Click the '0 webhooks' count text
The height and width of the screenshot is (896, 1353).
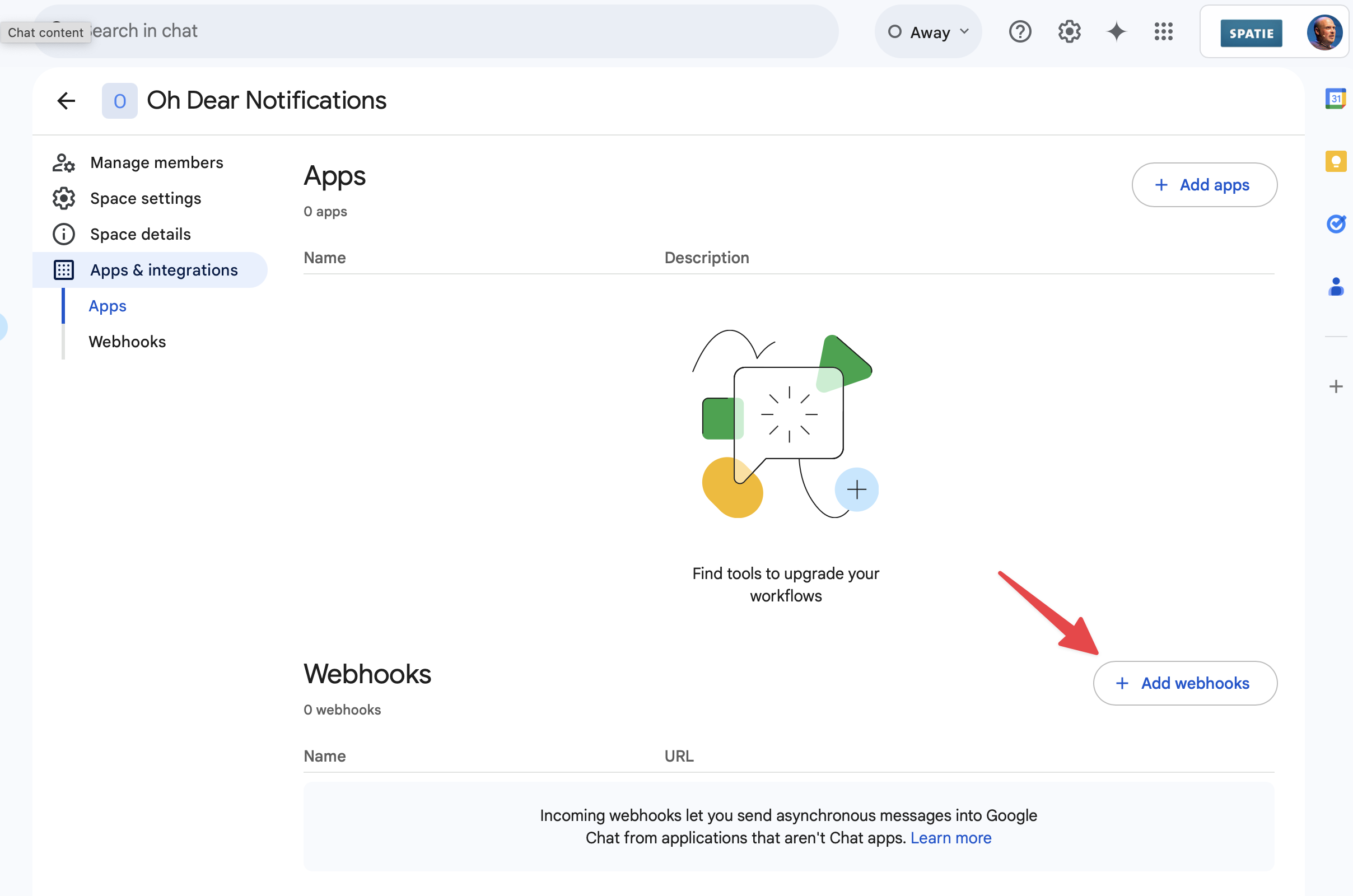click(x=342, y=710)
